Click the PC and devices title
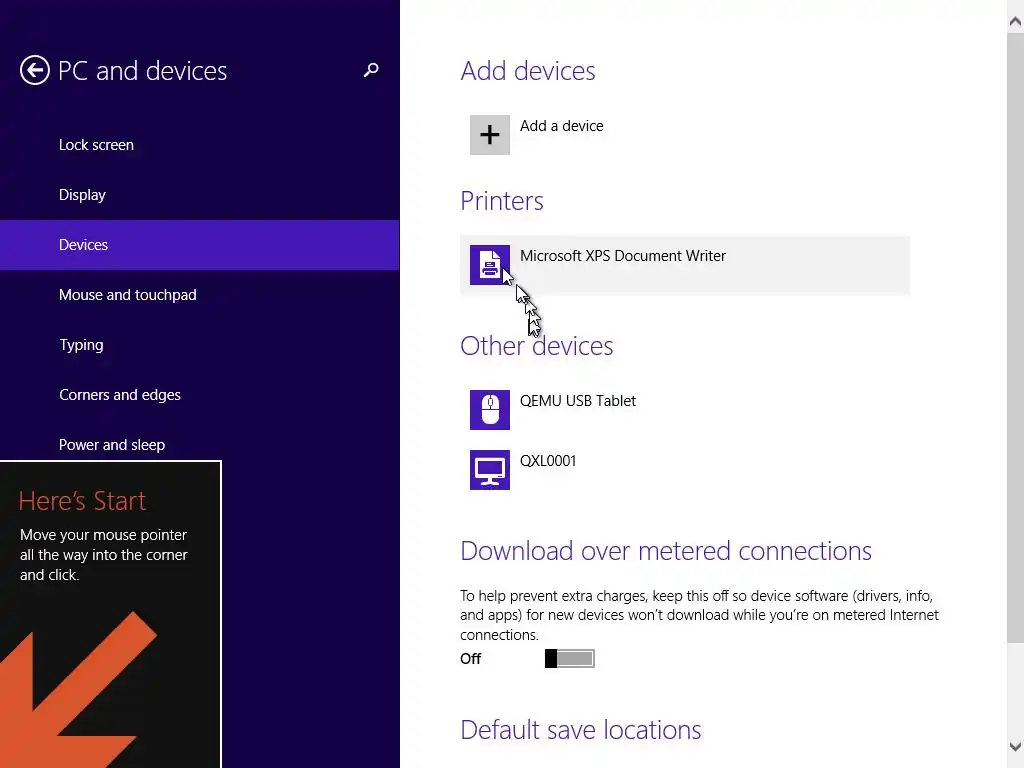Screen dimensions: 1024x768 point(142,71)
